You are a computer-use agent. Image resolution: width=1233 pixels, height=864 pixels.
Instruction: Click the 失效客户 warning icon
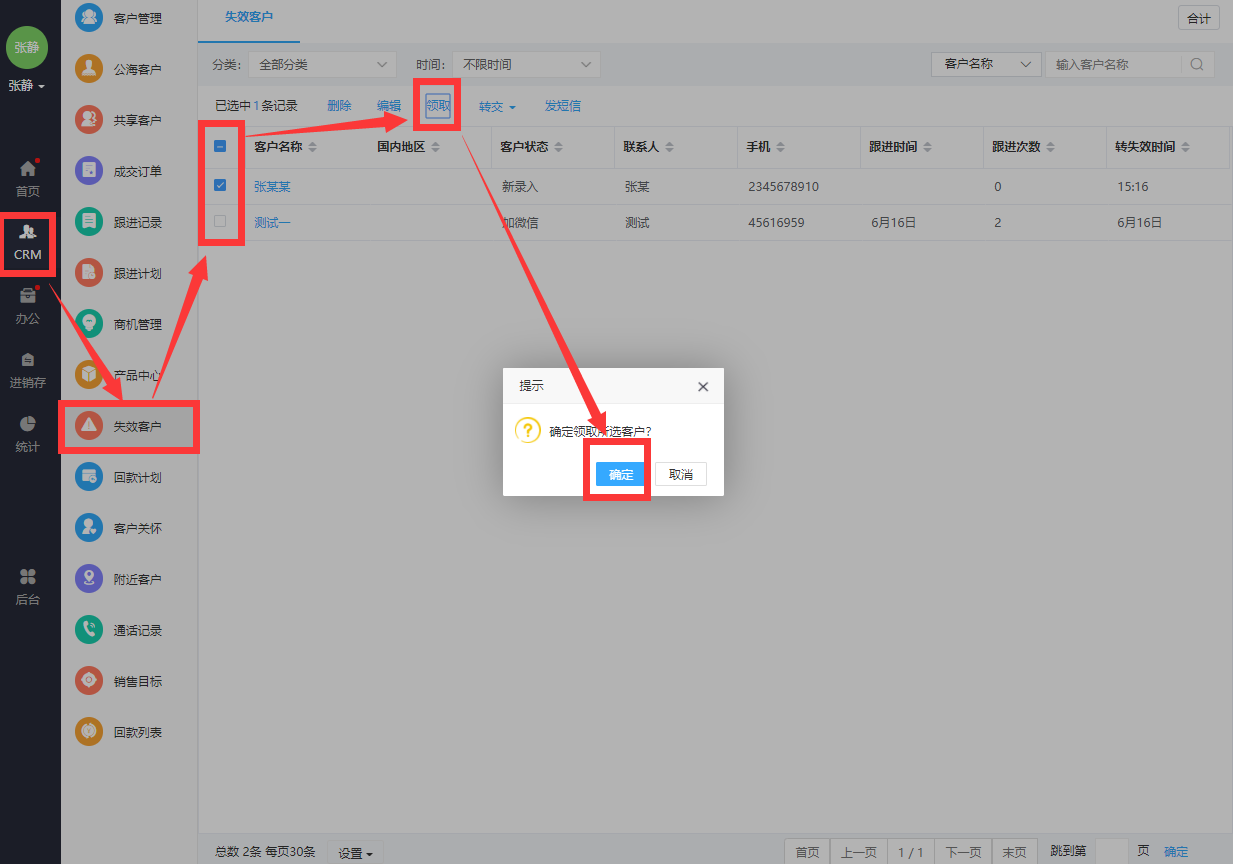click(89, 426)
